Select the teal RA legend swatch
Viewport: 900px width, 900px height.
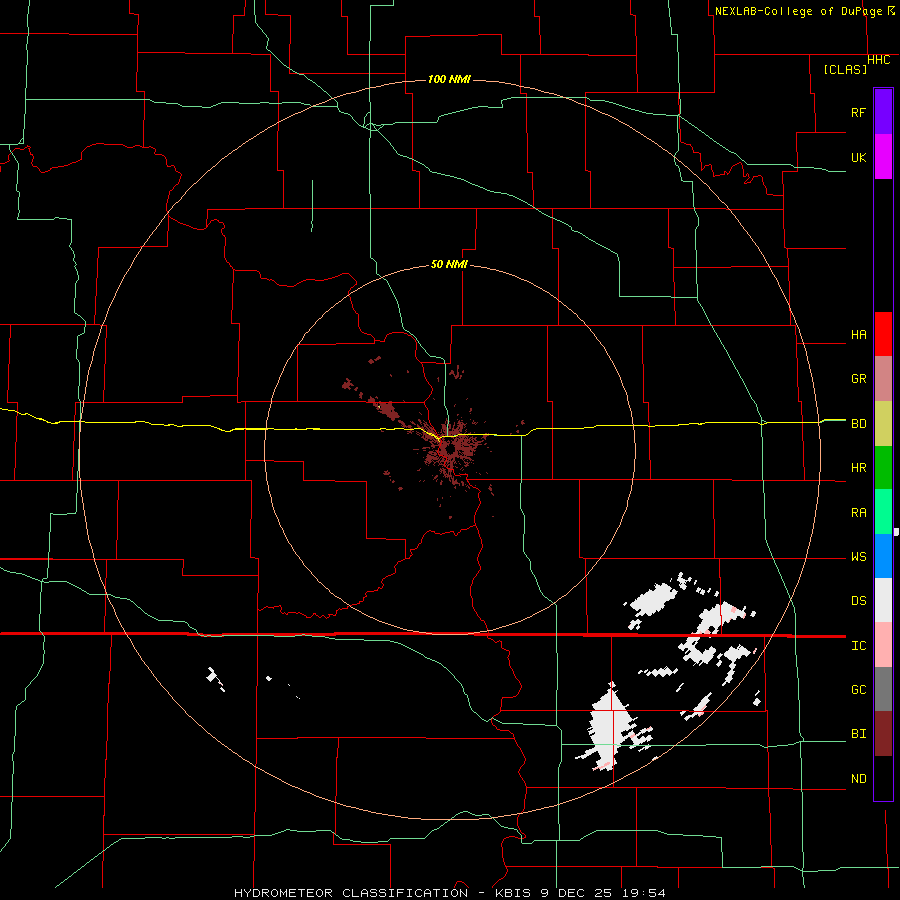[883, 512]
